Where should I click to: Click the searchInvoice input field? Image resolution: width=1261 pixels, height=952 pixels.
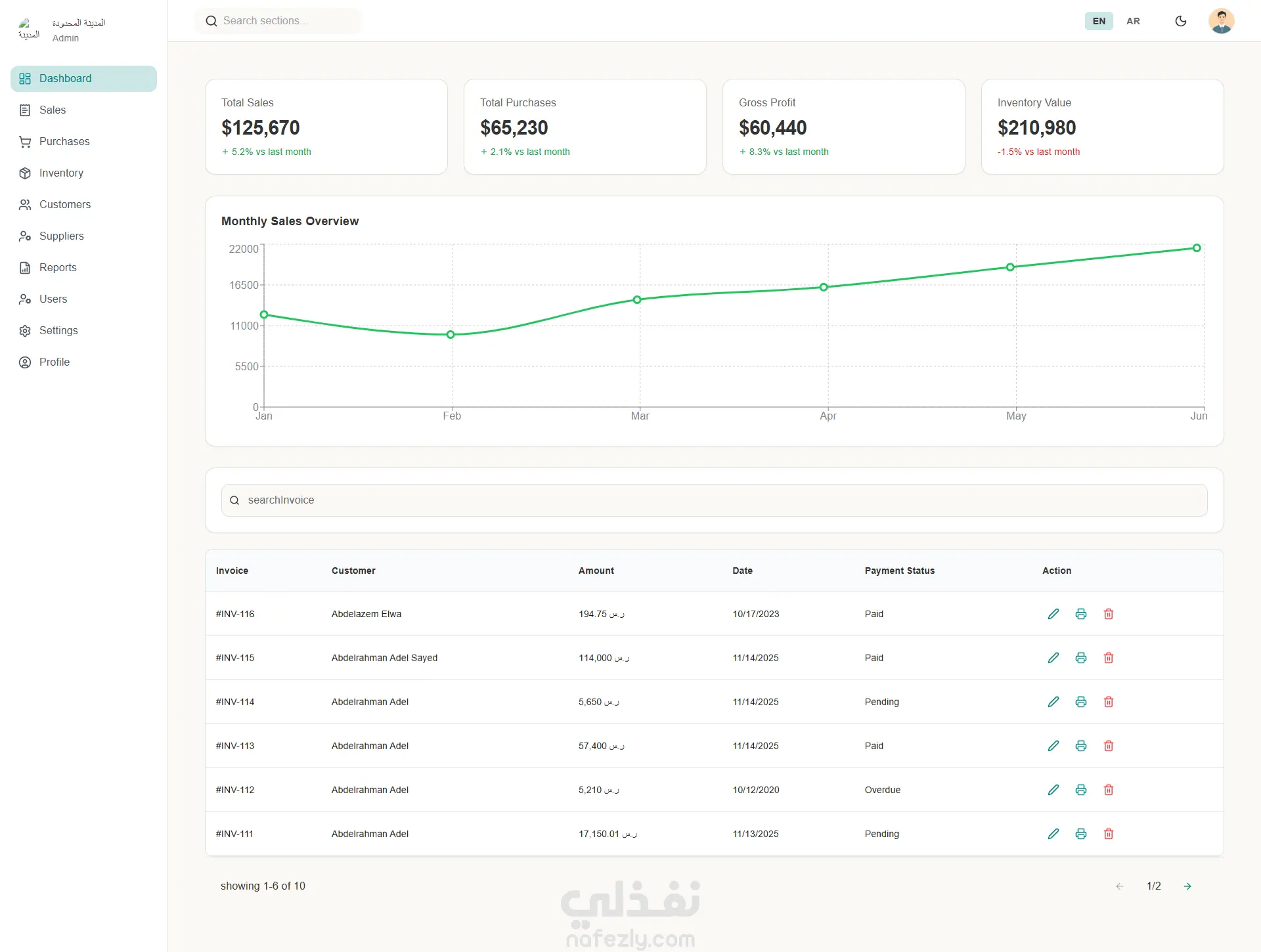714,500
